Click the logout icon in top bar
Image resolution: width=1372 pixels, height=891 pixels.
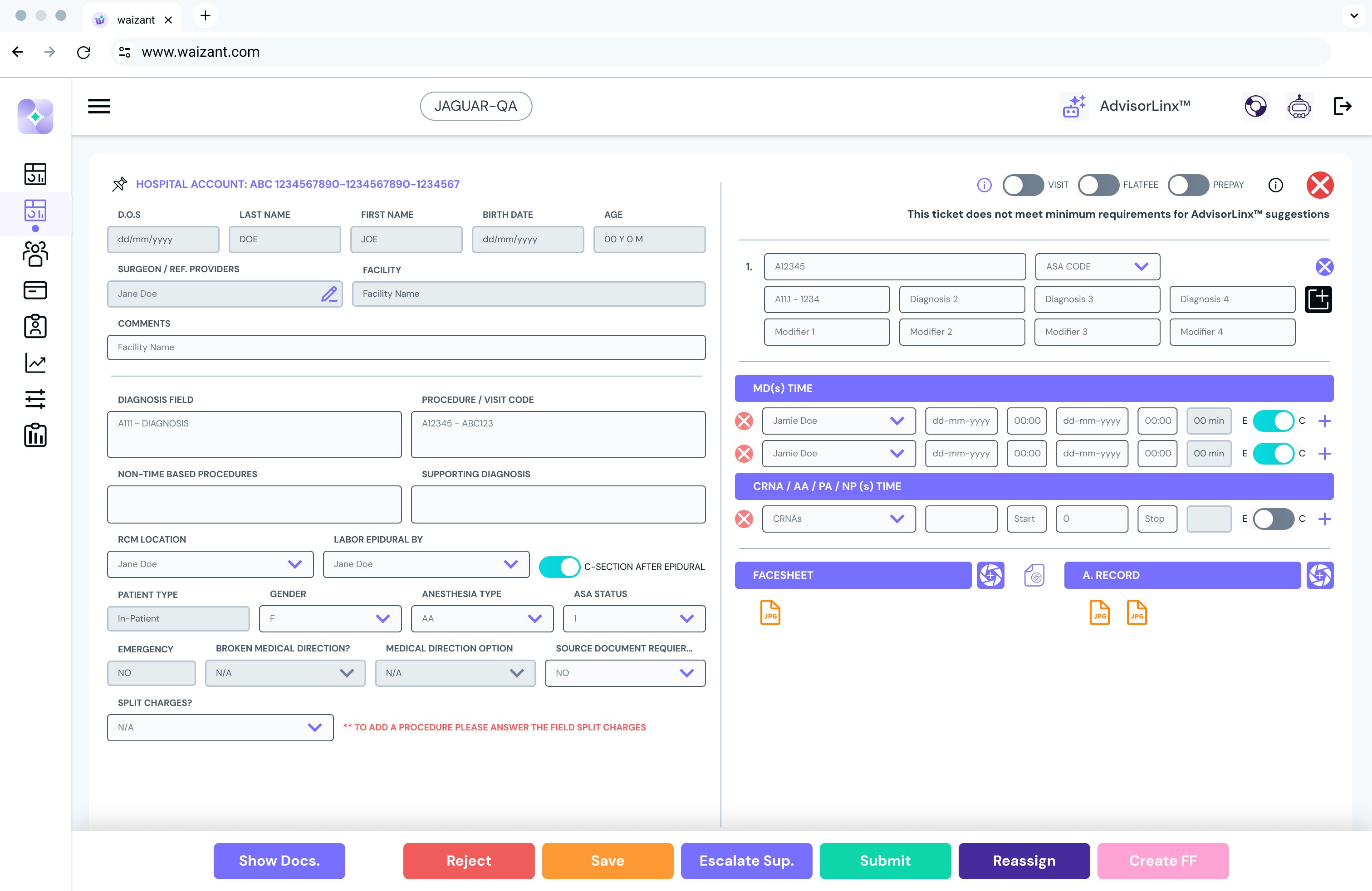[1342, 106]
